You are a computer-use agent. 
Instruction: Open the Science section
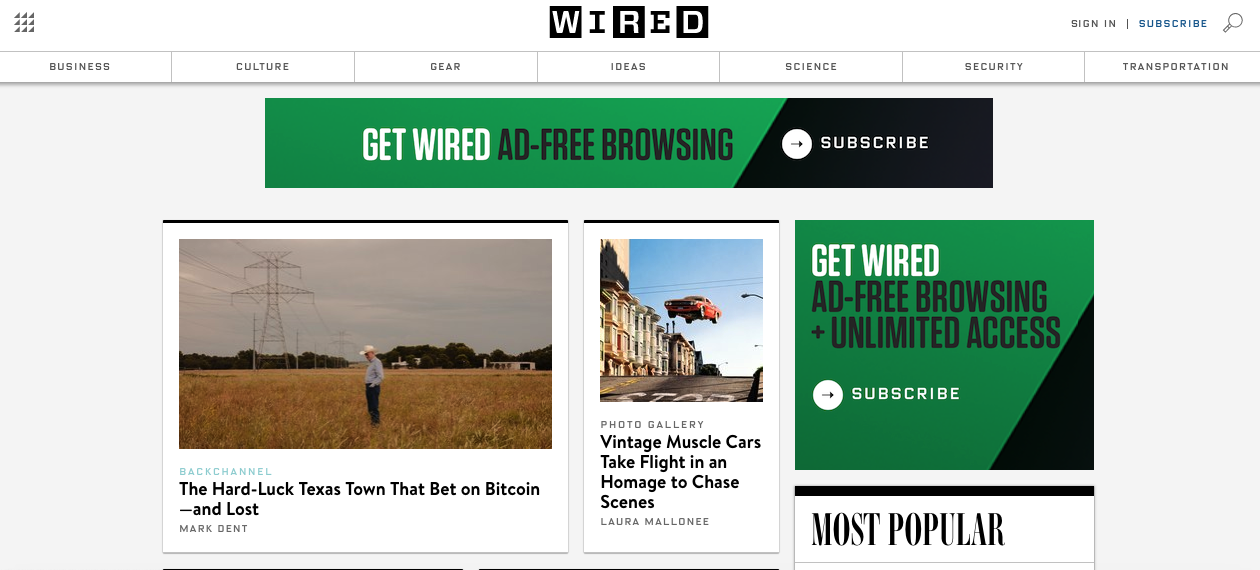coord(811,67)
